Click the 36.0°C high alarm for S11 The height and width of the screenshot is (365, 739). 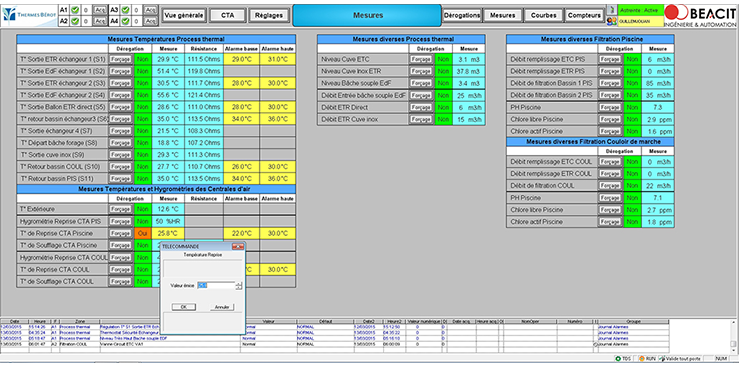[278, 179]
